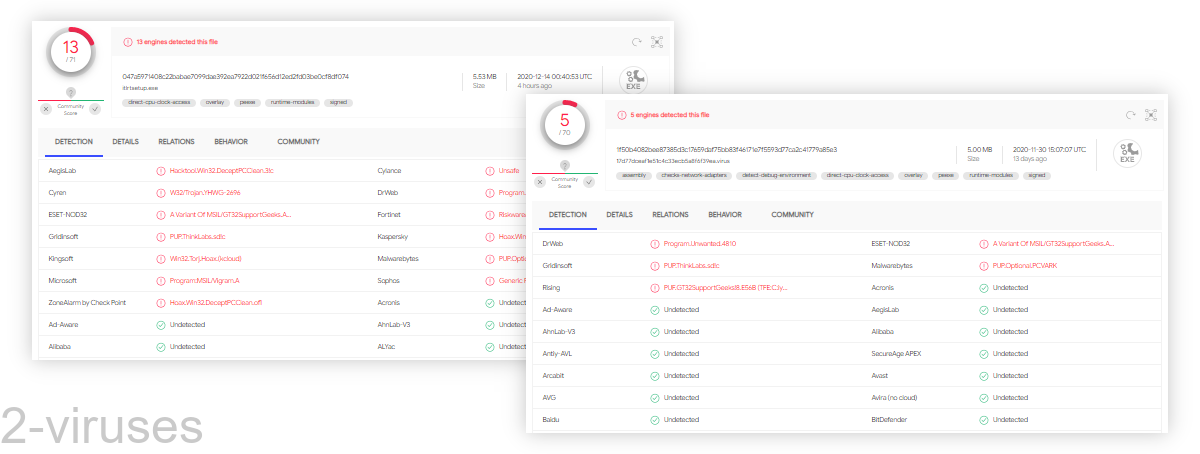Click the warning icon next to Program:MSIL/Vigram.A
This screenshot has width=1200, height=454.
click(x=161, y=280)
